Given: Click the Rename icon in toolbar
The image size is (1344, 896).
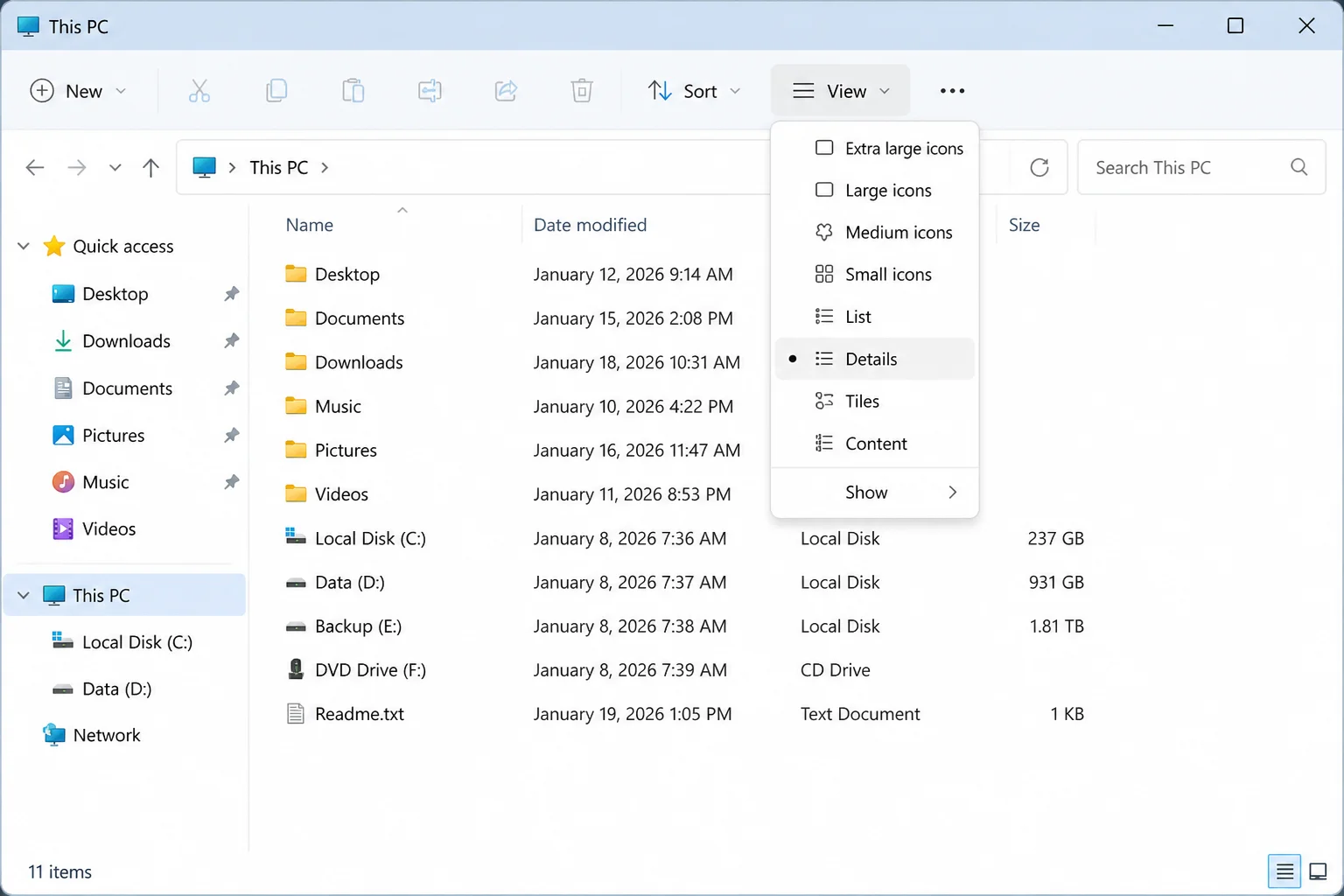Looking at the screenshot, I should point(430,91).
